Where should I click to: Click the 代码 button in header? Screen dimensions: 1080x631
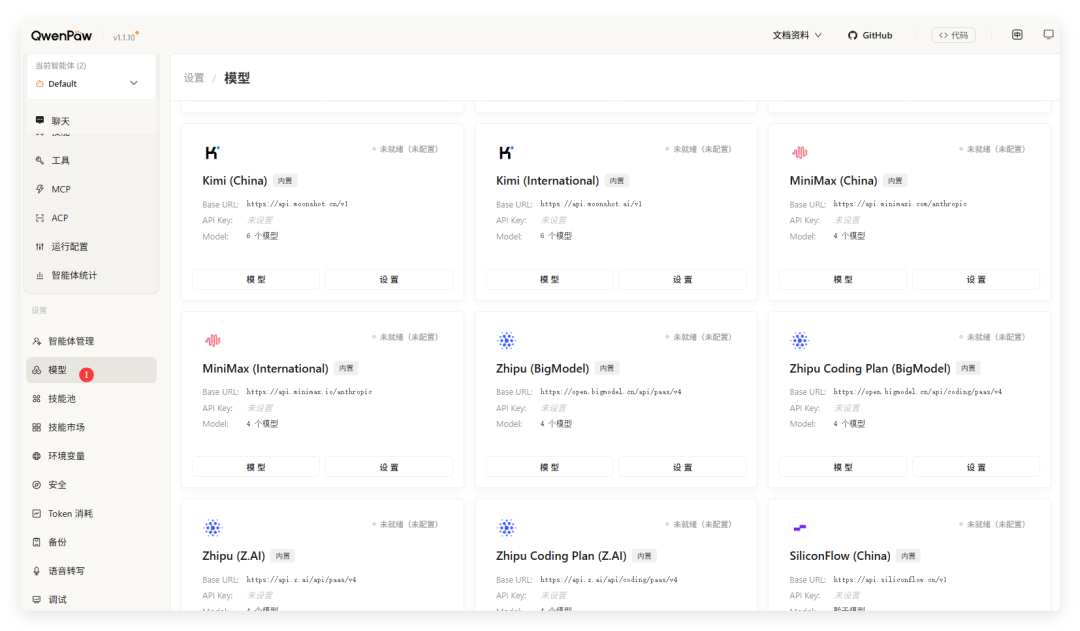(953, 35)
